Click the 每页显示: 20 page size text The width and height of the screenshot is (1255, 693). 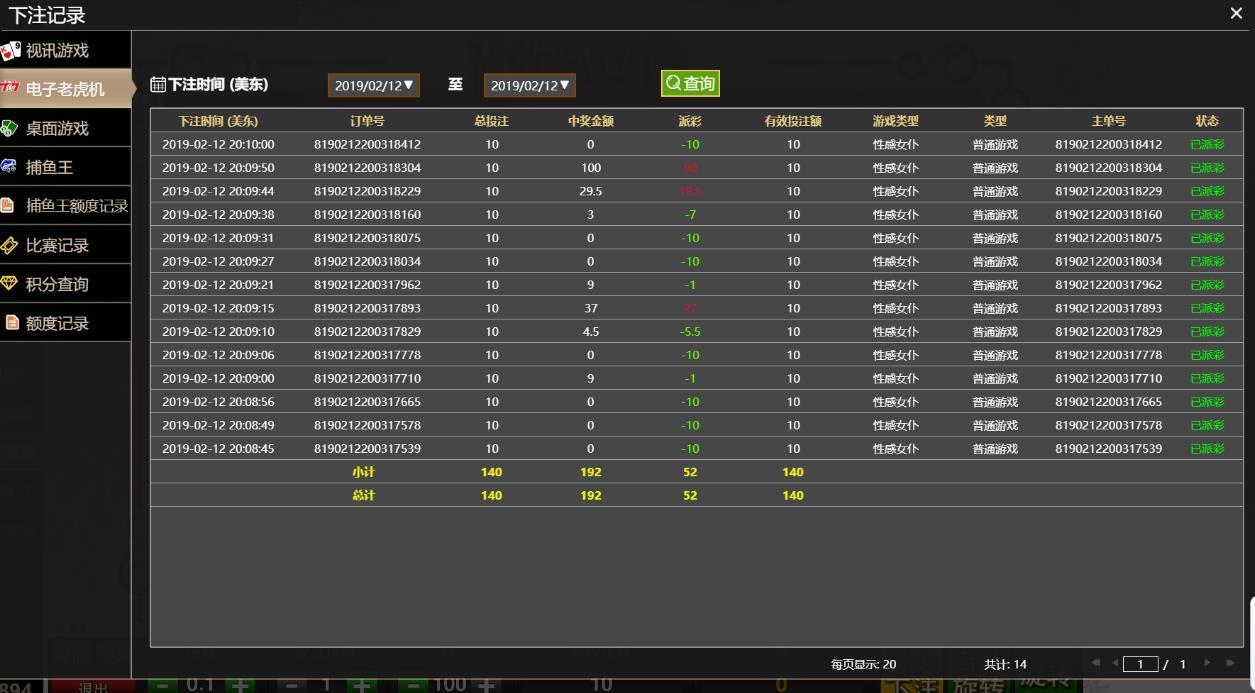(x=863, y=664)
